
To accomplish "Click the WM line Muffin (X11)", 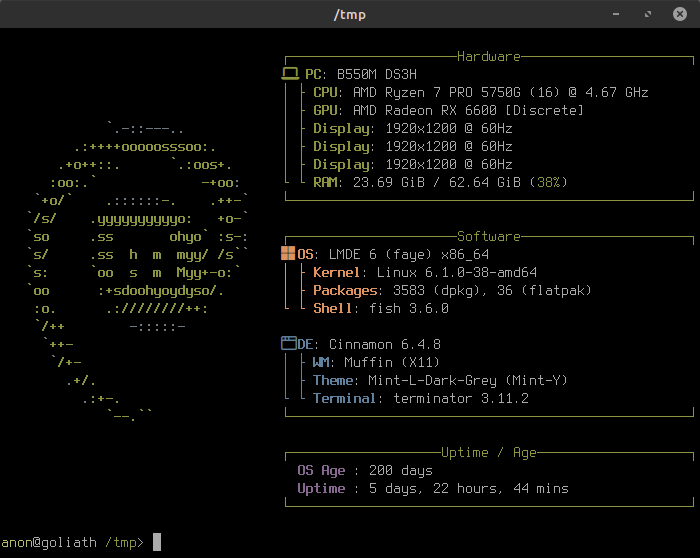I will [376, 362].
